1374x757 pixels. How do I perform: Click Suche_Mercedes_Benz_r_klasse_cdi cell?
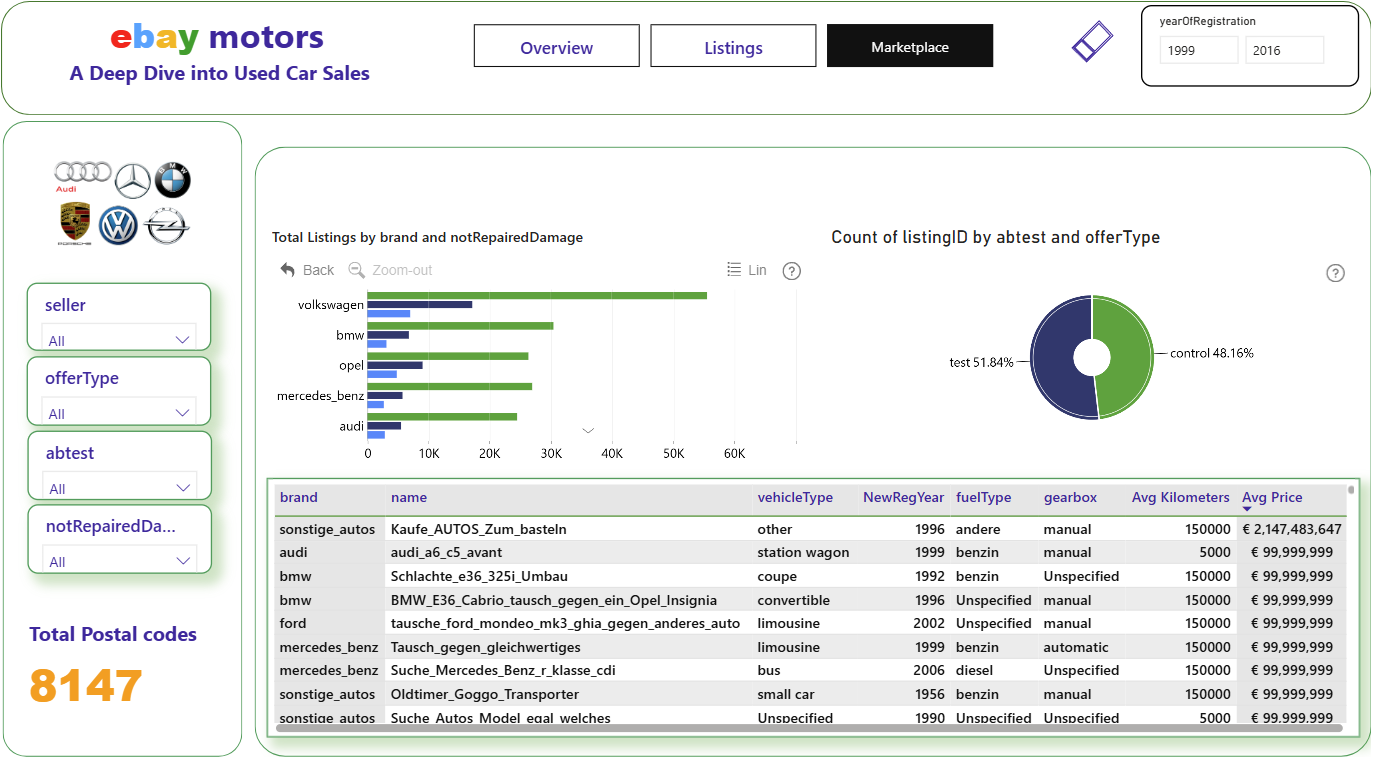[504, 670]
